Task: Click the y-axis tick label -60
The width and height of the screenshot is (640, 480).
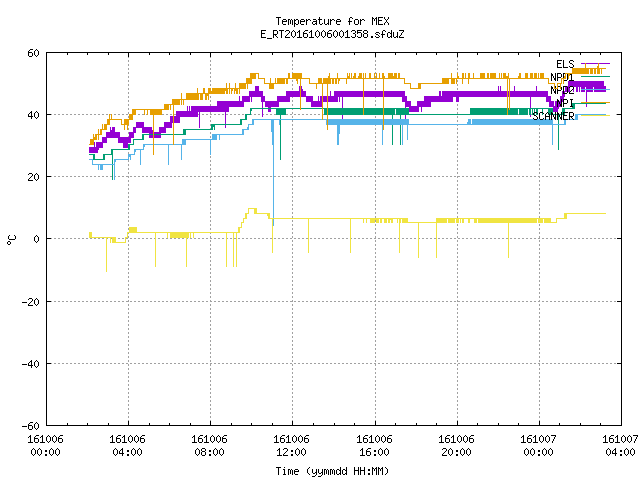Action: click(x=31, y=426)
